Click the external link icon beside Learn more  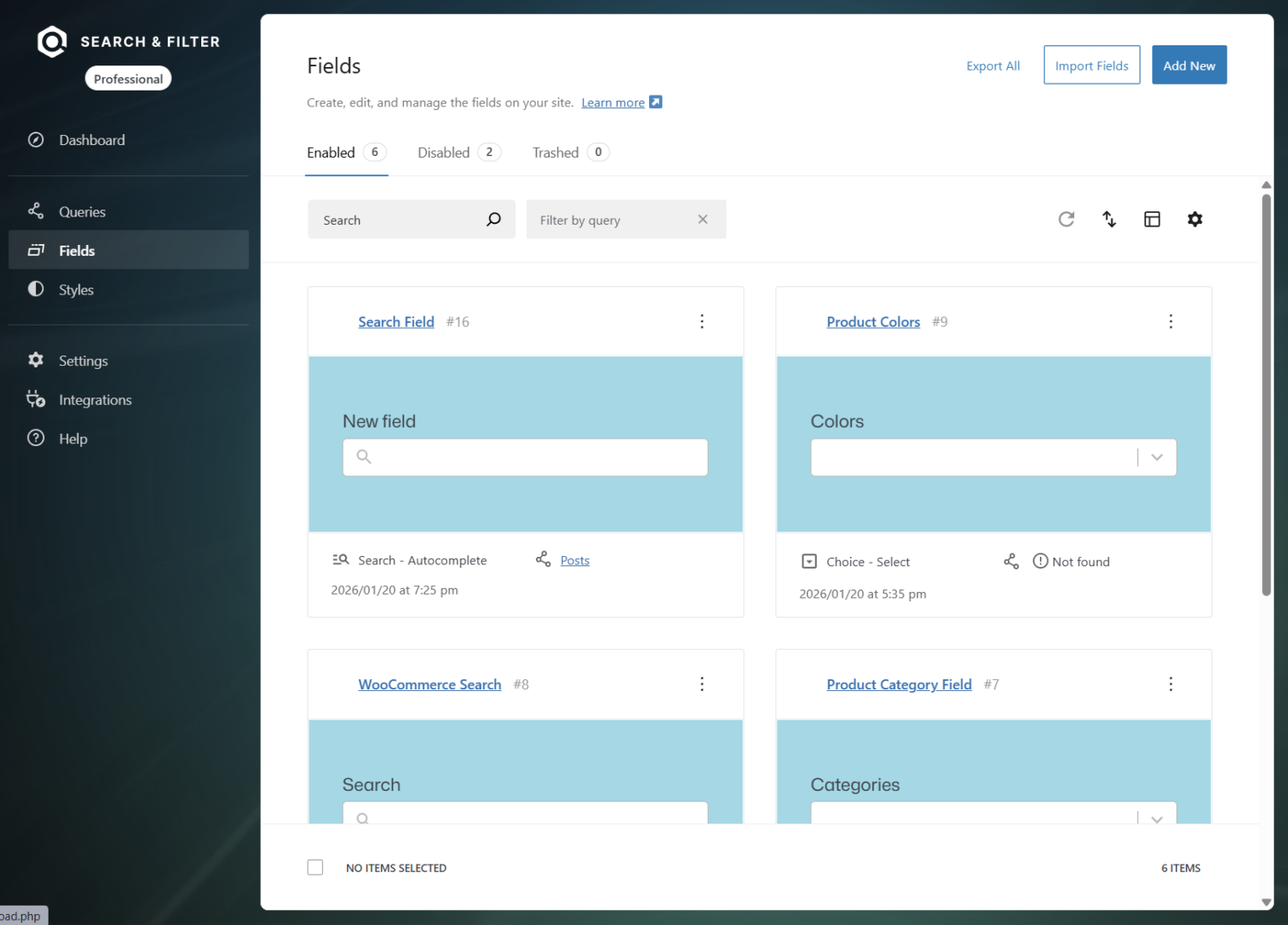pyautogui.click(x=656, y=102)
